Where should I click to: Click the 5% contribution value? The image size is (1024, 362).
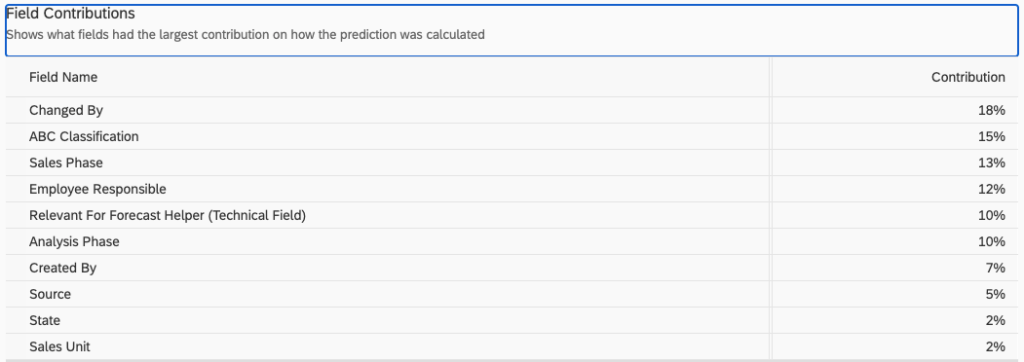coord(995,294)
